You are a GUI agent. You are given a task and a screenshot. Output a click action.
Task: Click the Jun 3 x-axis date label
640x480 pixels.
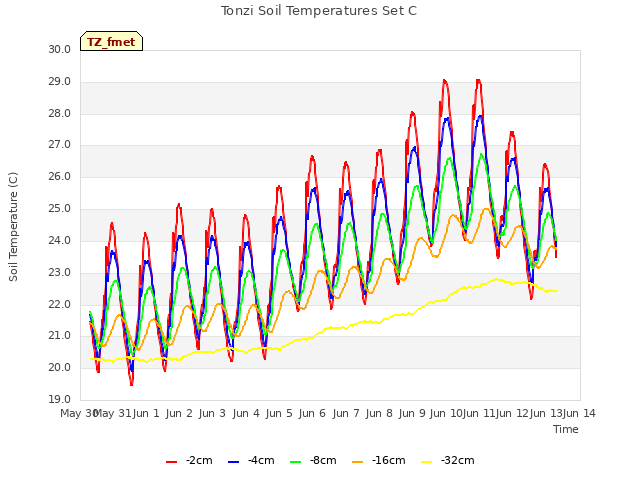click(212, 413)
